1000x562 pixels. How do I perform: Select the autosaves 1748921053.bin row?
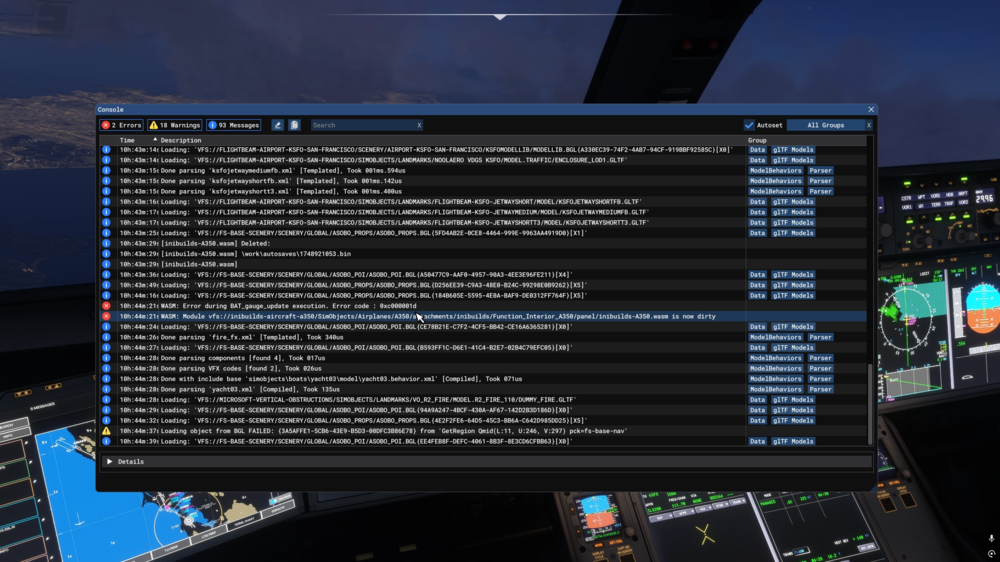coord(483,254)
